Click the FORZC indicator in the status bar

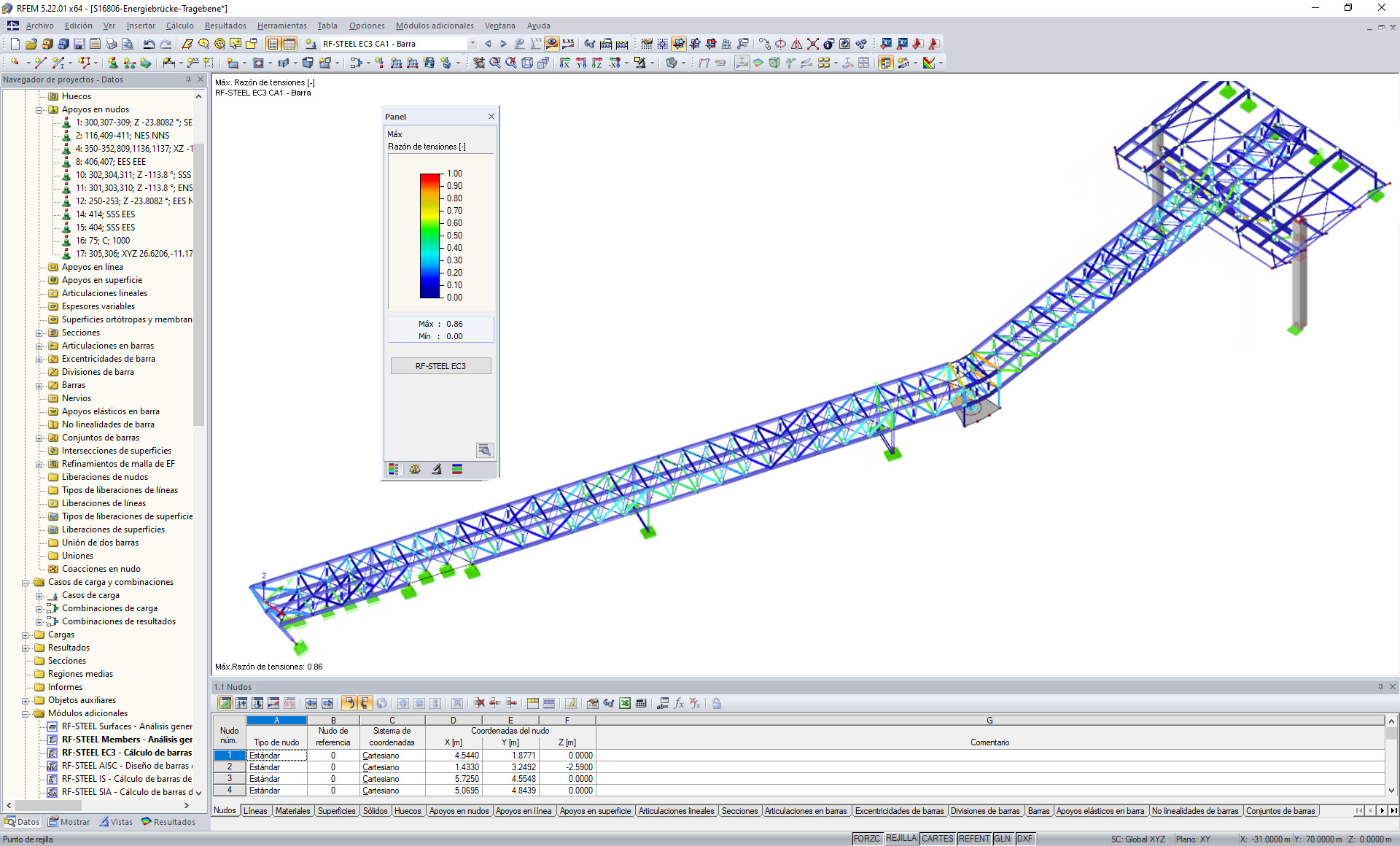867,838
